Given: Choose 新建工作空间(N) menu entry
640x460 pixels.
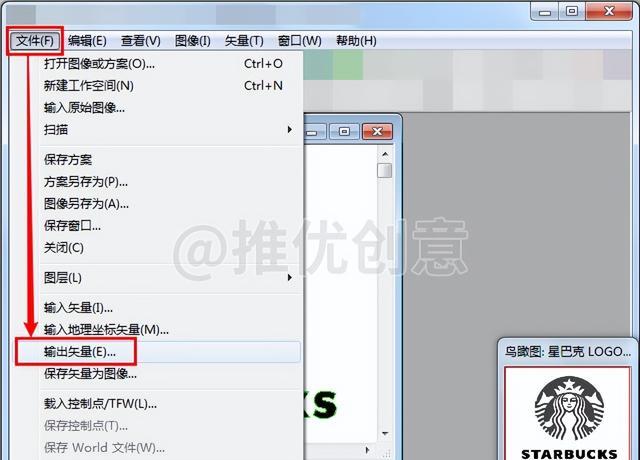Looking at the screenshot, I should pos(171,86).
